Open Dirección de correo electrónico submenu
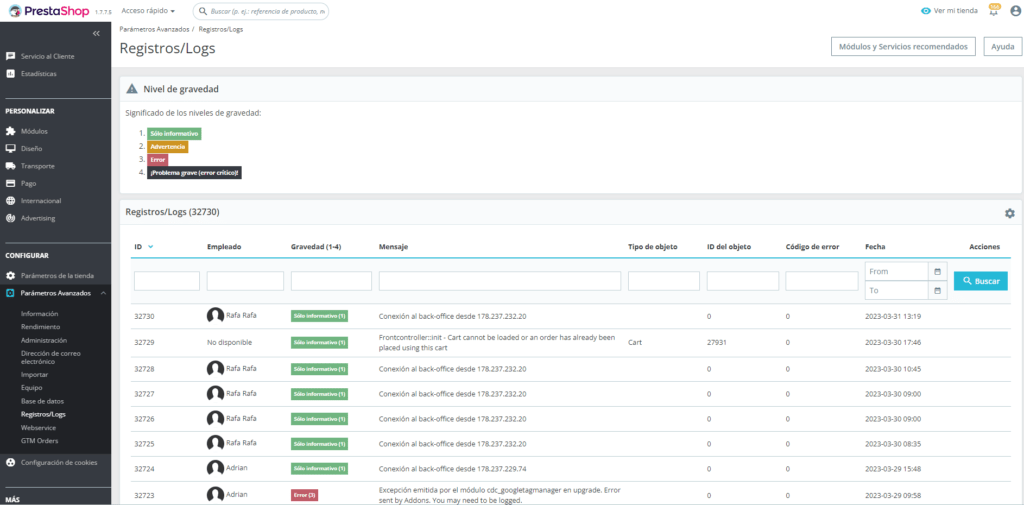Screen dimensions: 1024x505 (53, 357)
